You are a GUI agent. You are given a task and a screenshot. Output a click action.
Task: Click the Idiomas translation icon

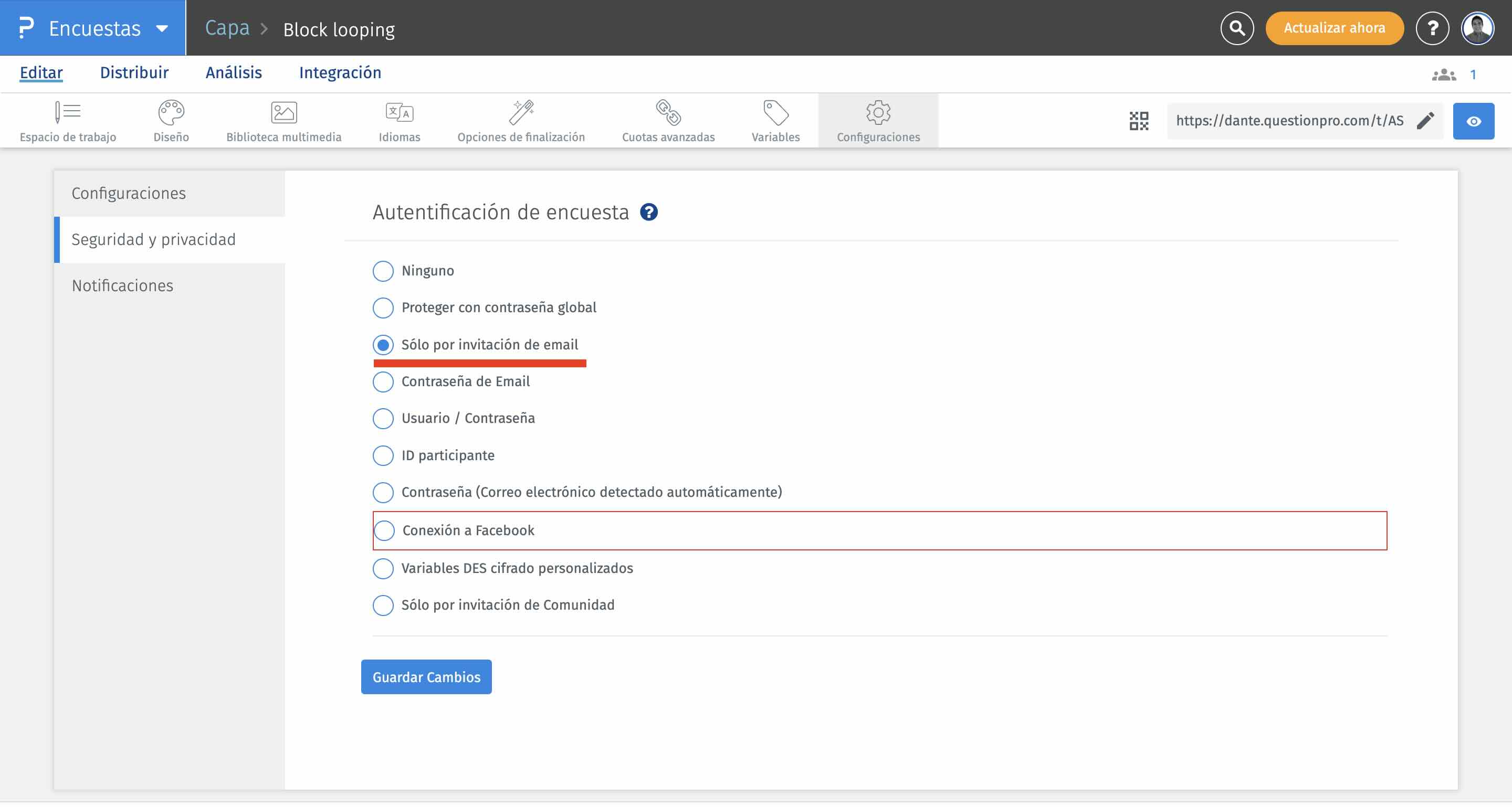tap(399, 113)
